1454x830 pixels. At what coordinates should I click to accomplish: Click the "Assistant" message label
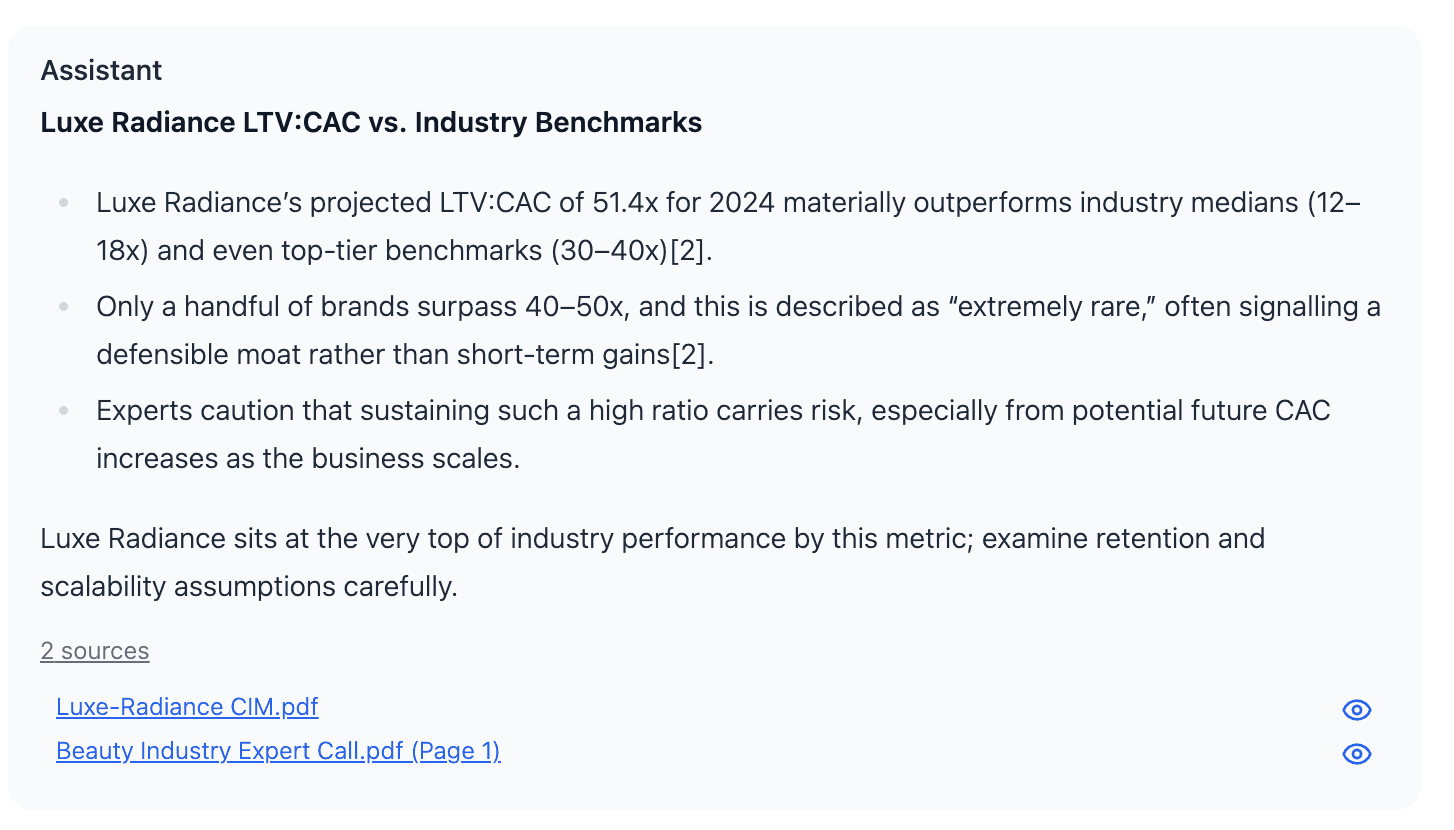pyautogui.click(x=101, y=71)
